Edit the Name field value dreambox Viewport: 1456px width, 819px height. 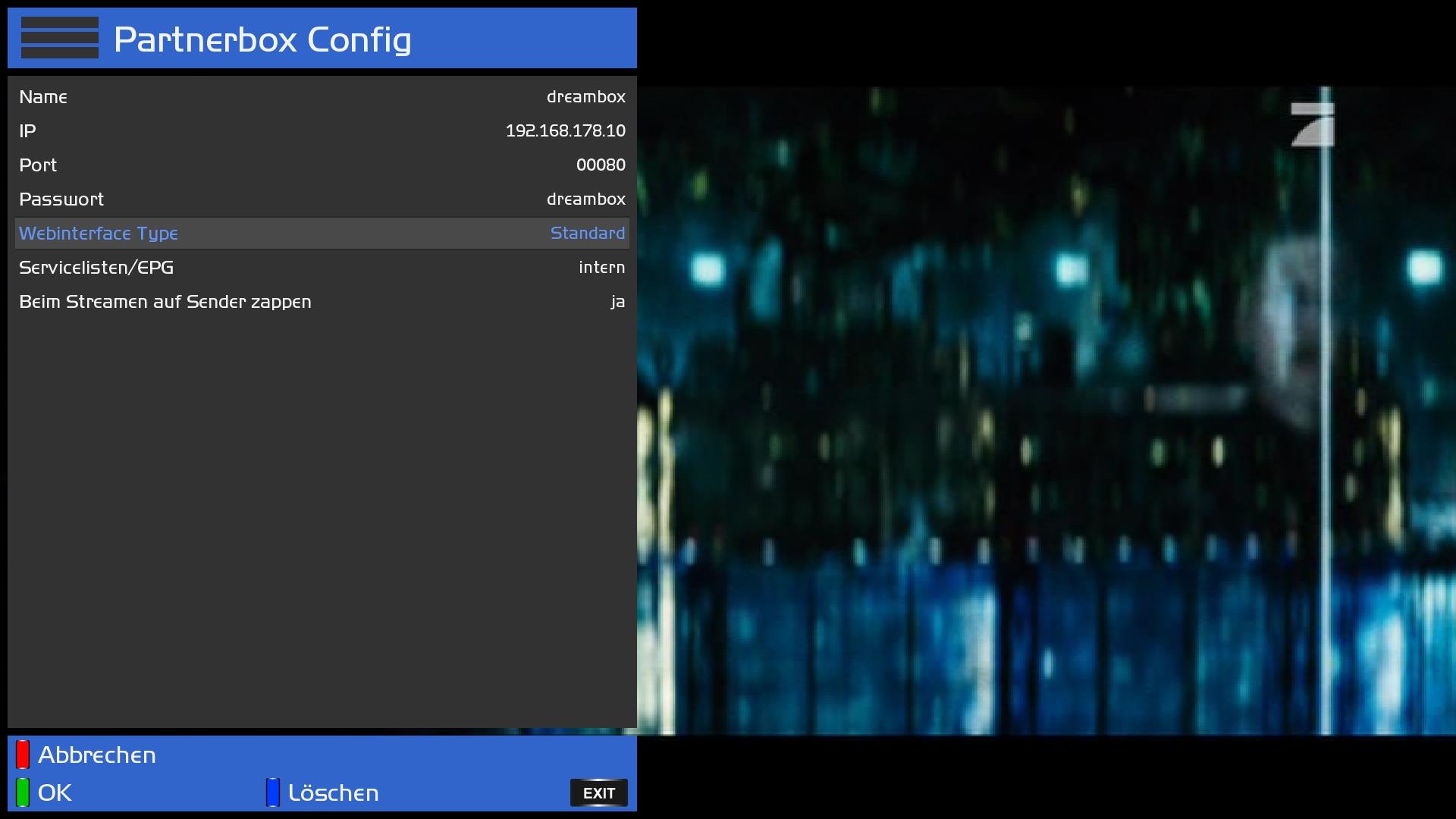(585, 97)
